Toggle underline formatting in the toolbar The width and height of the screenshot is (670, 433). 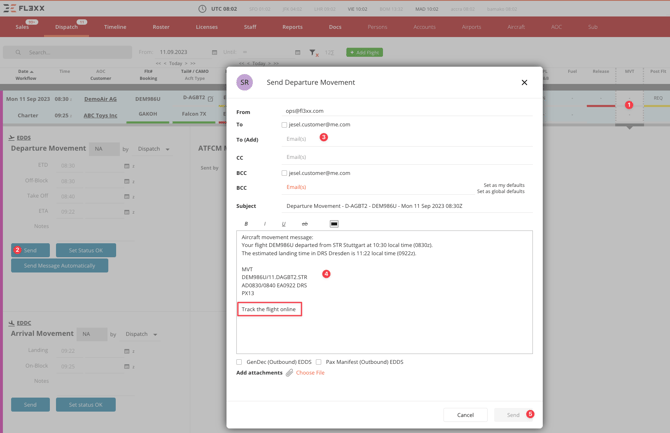(284, 224)
